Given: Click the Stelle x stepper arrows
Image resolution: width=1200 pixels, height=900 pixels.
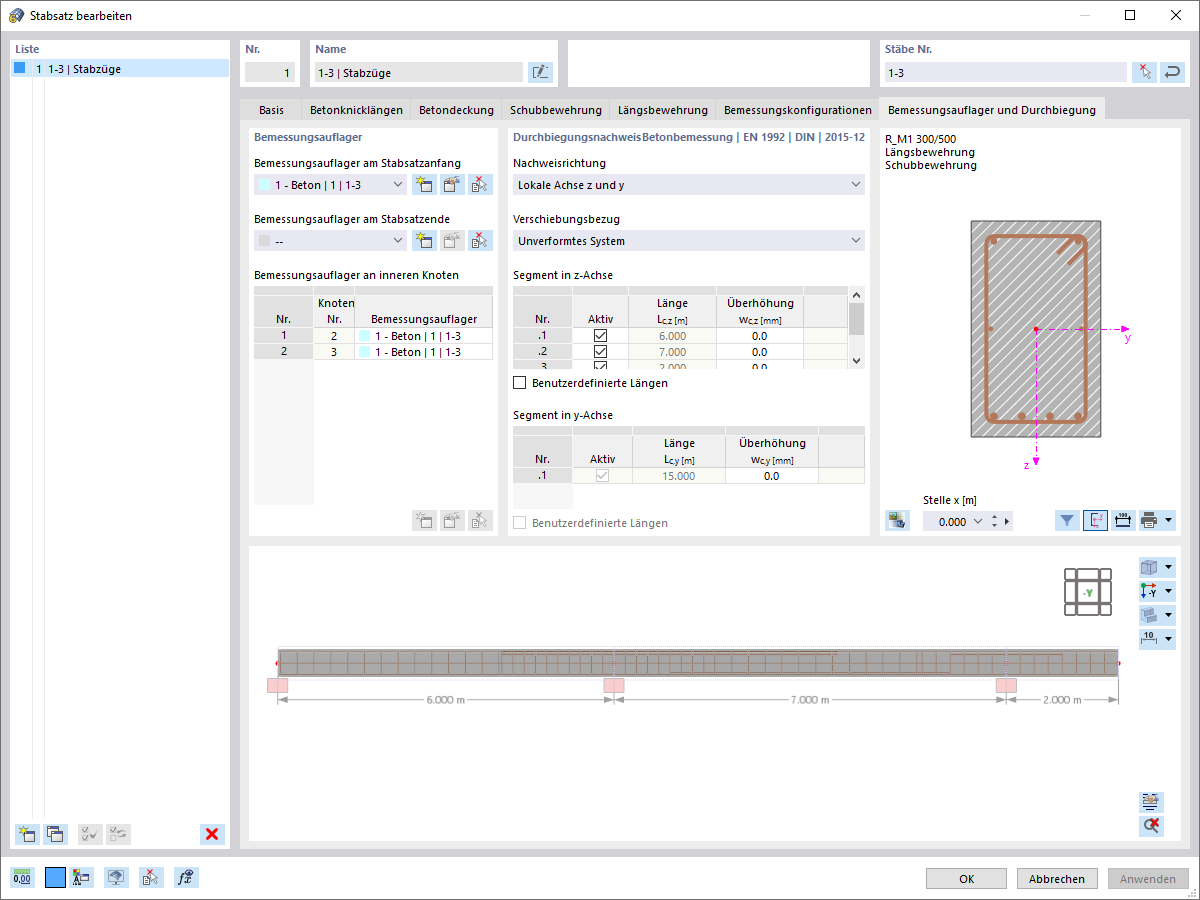Looking at the screenshot, I should click(x=994, y=521).
